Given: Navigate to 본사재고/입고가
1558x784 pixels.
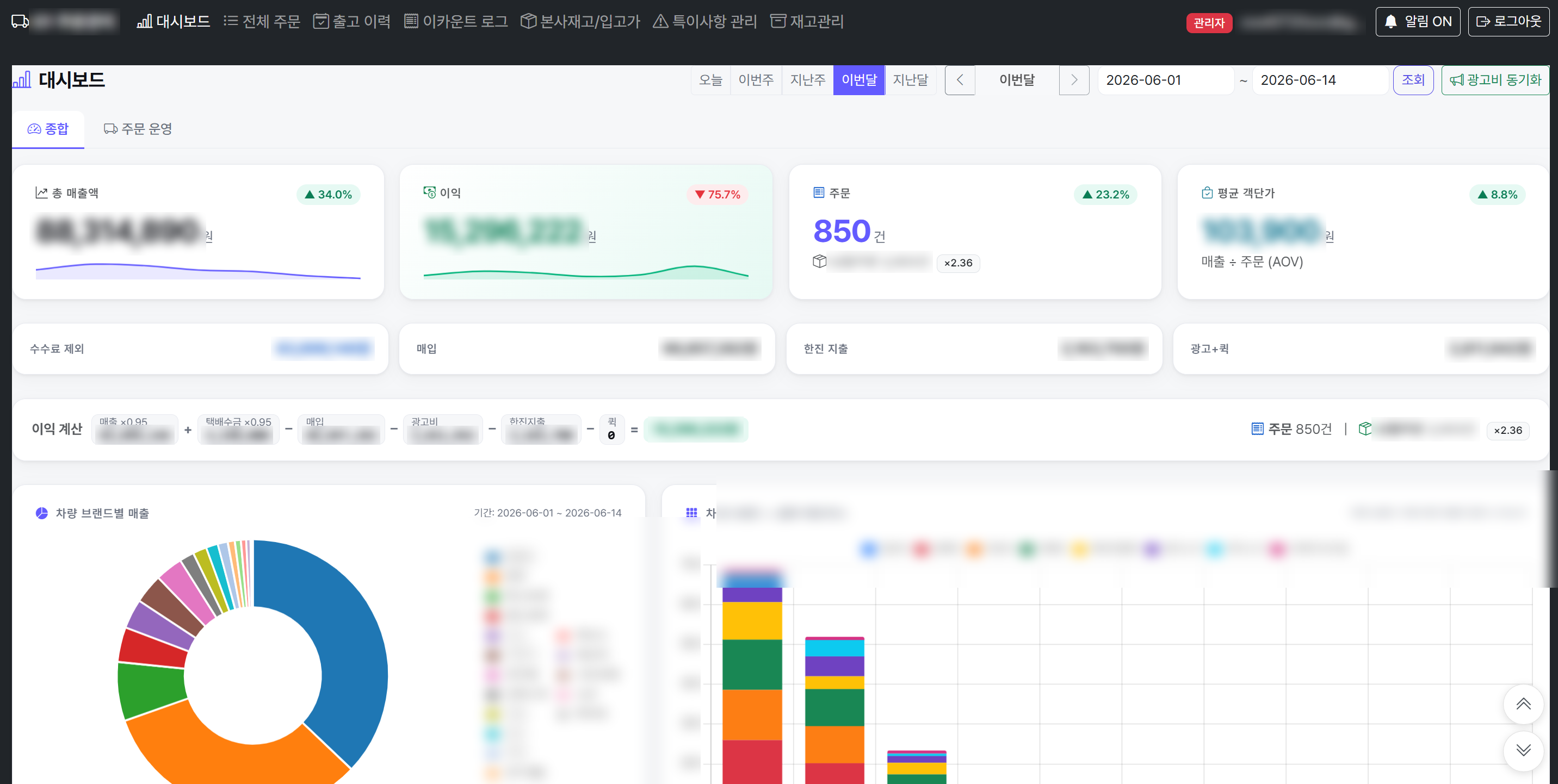Looking at the screenshot, I should [580, 21].
